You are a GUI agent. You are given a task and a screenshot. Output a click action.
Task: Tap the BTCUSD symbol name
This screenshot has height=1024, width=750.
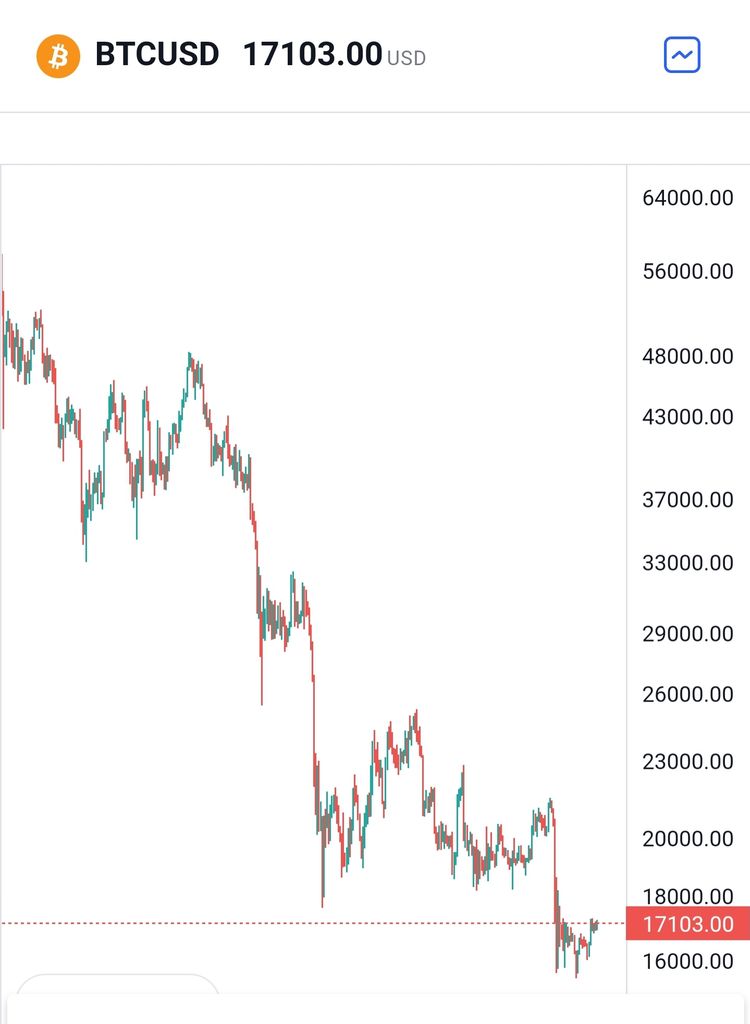point(157,54)
